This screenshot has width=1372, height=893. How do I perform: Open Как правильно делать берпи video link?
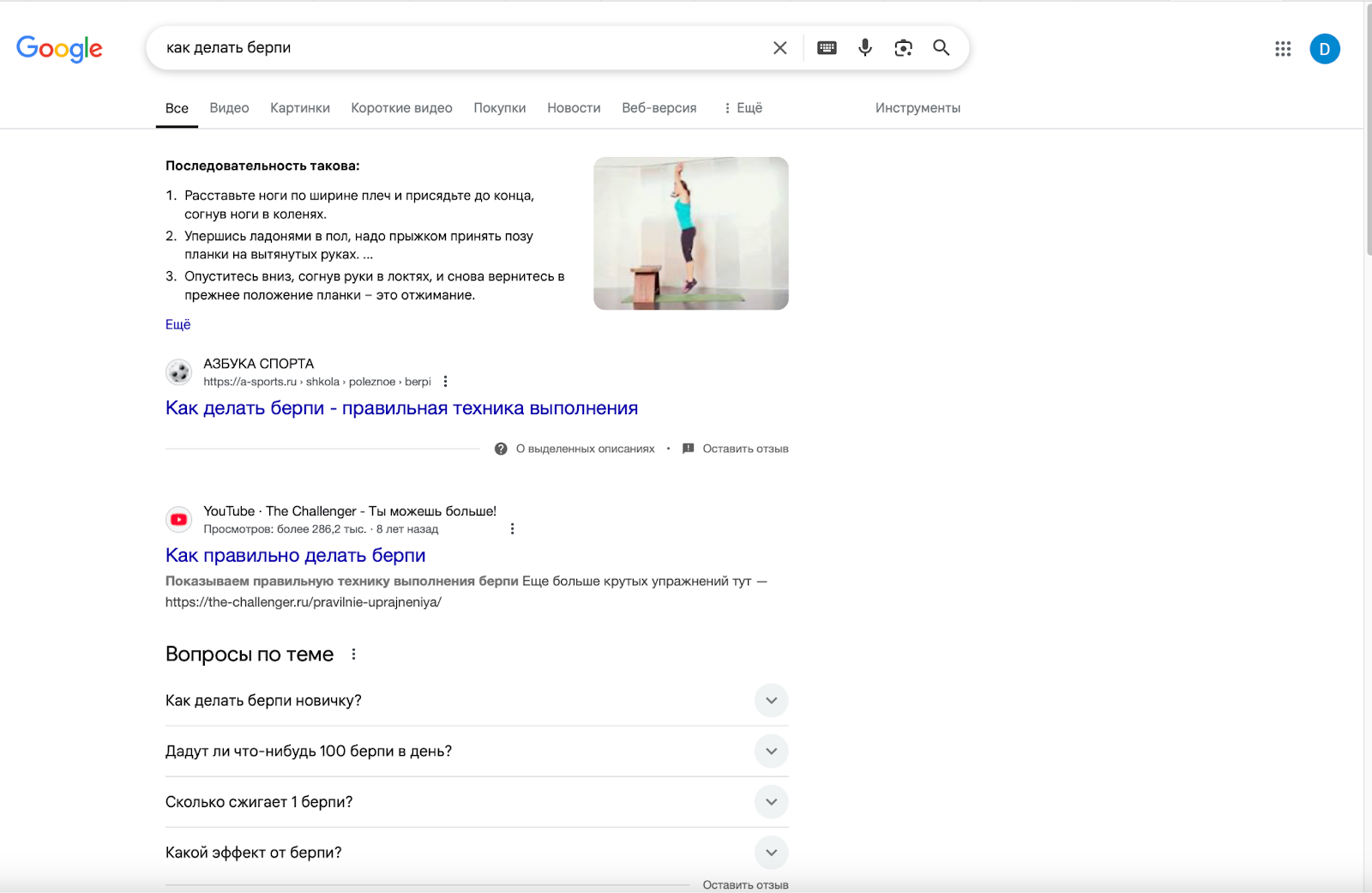[295, 556]
